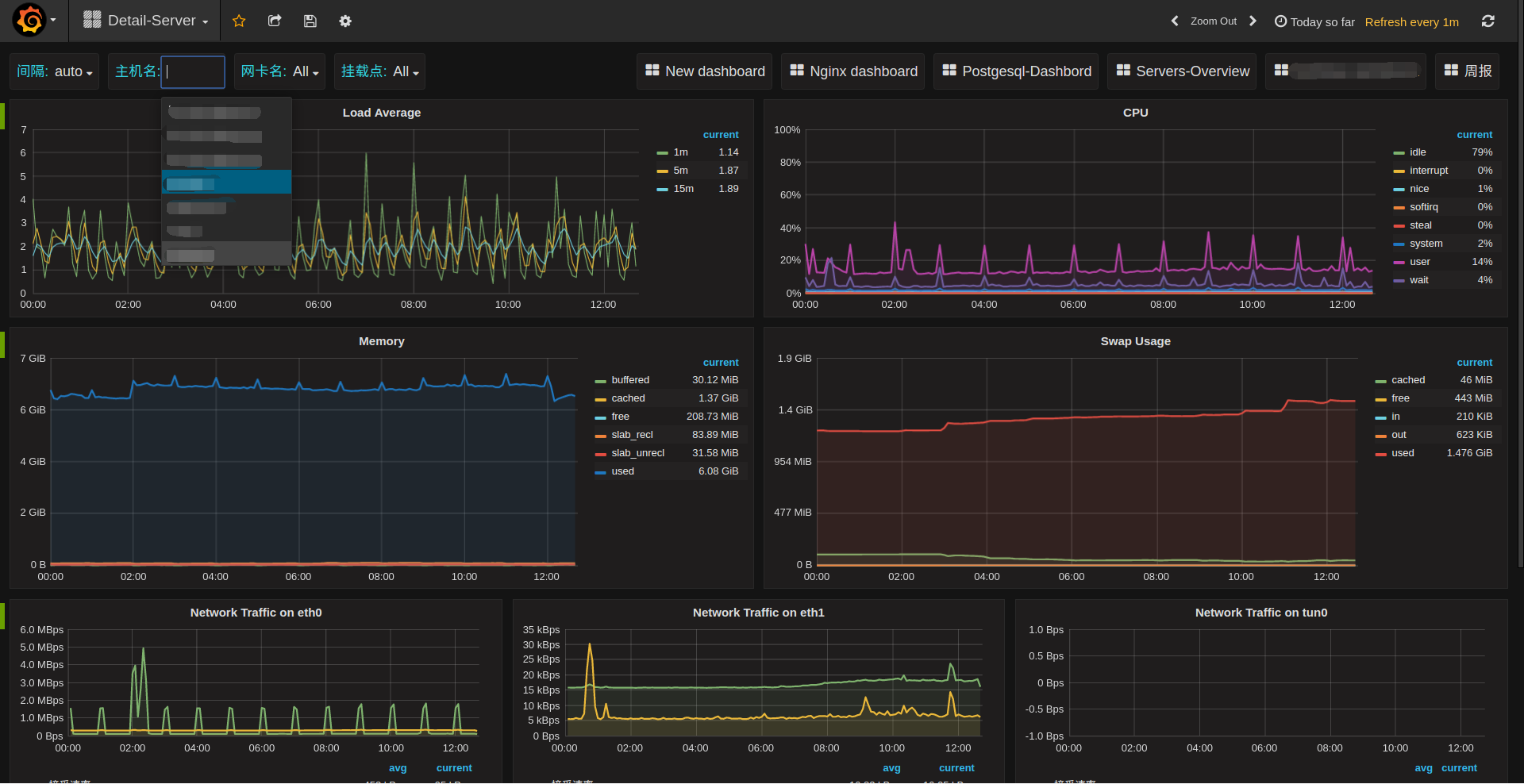
Task: Shift time range back with left arrow
Action: click(x=1175, y=21)
